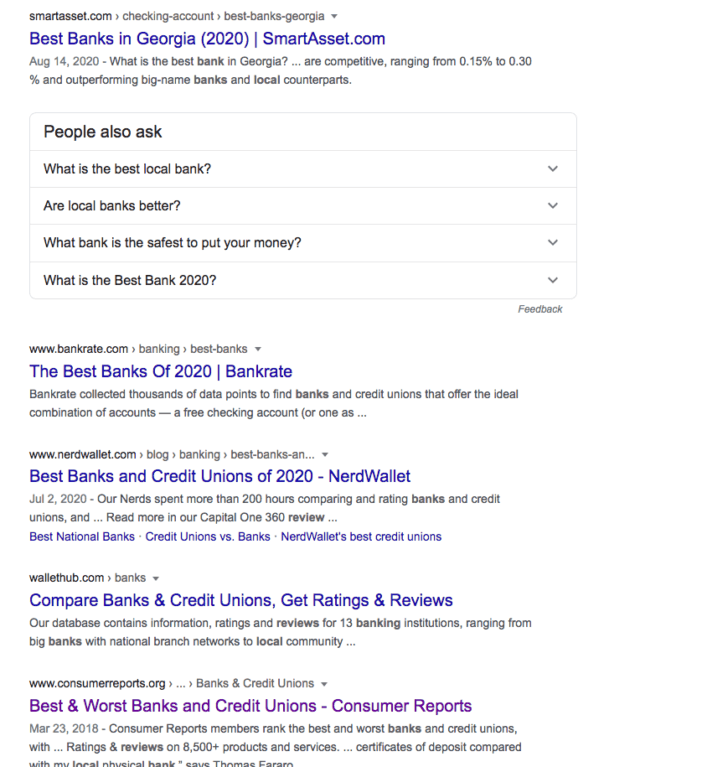The image size is (702, 767).
Task: Click the Feedback link below the questions
Action: pyautogui.click(x=540, y=309)
